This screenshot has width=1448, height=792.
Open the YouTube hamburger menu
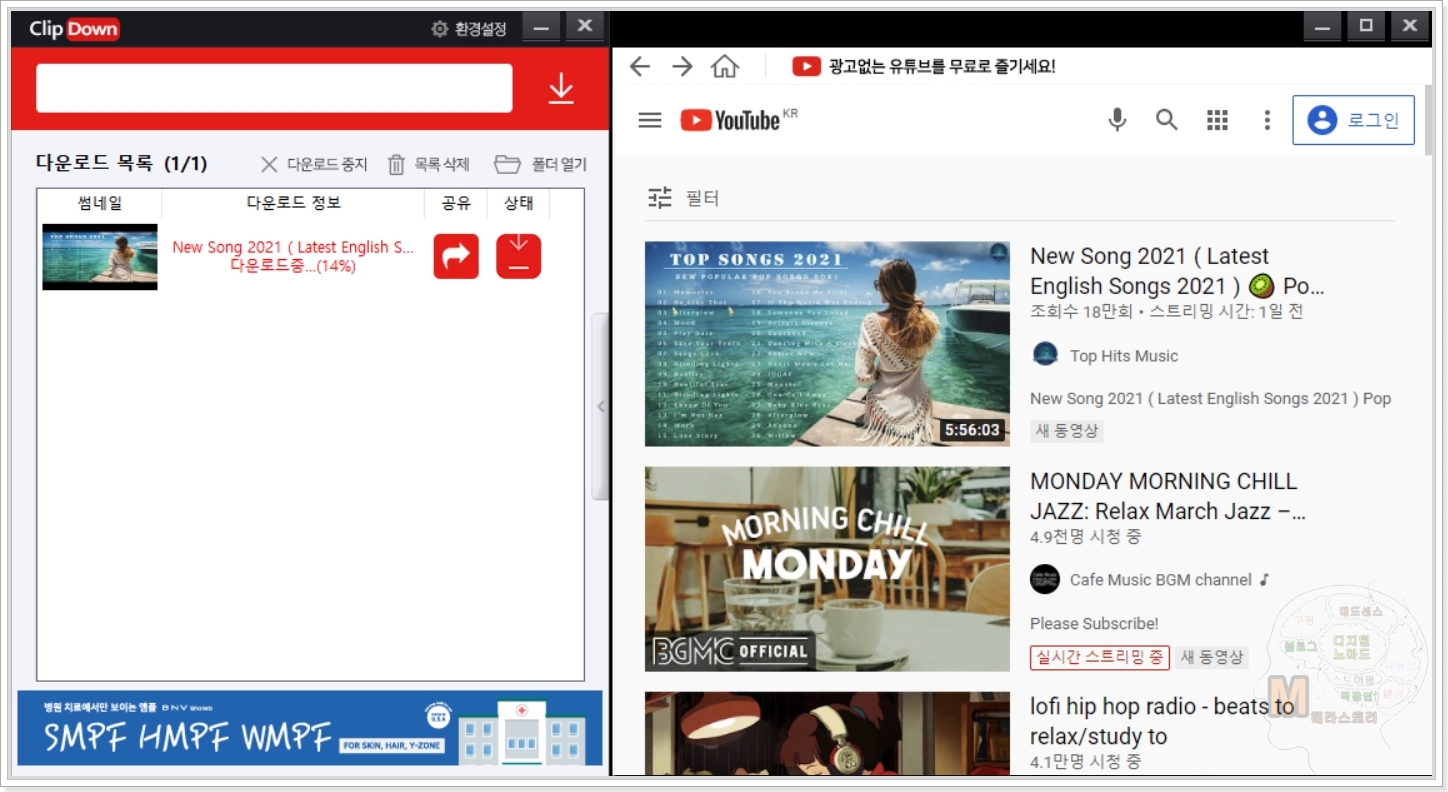point(650,120)
